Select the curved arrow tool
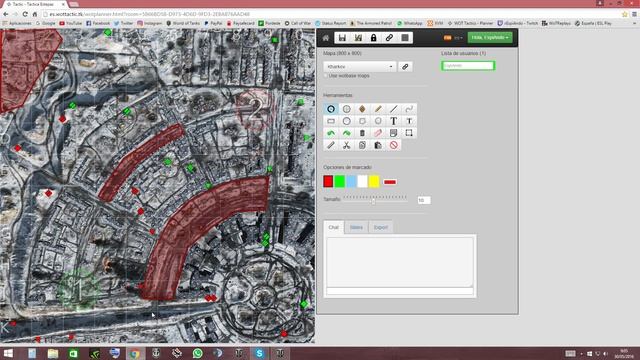 tap(409, 109)
